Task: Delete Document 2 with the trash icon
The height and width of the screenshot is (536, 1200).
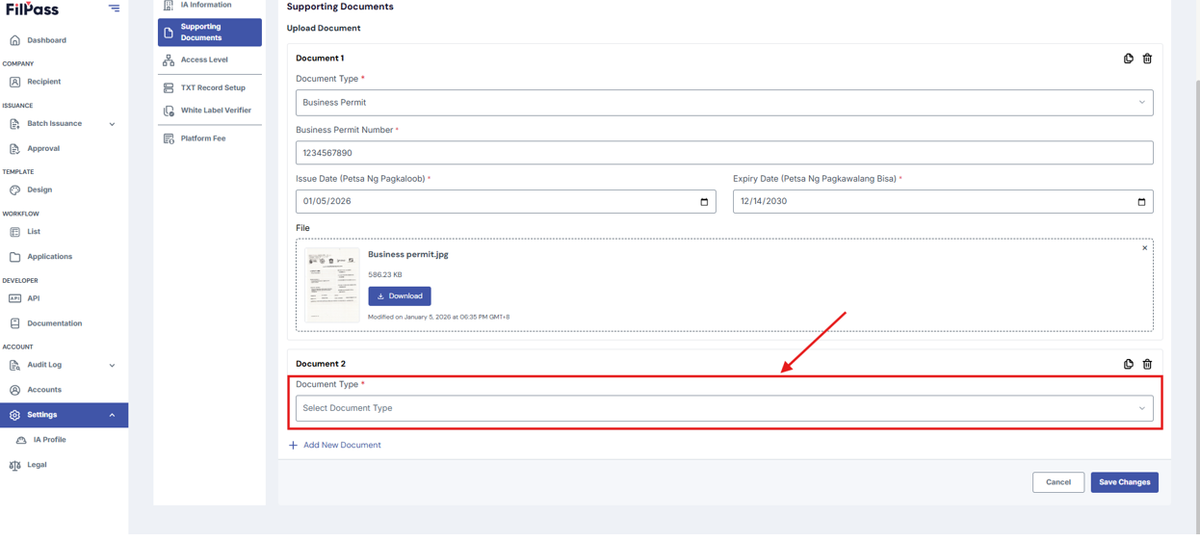Action: (1147, 364)
